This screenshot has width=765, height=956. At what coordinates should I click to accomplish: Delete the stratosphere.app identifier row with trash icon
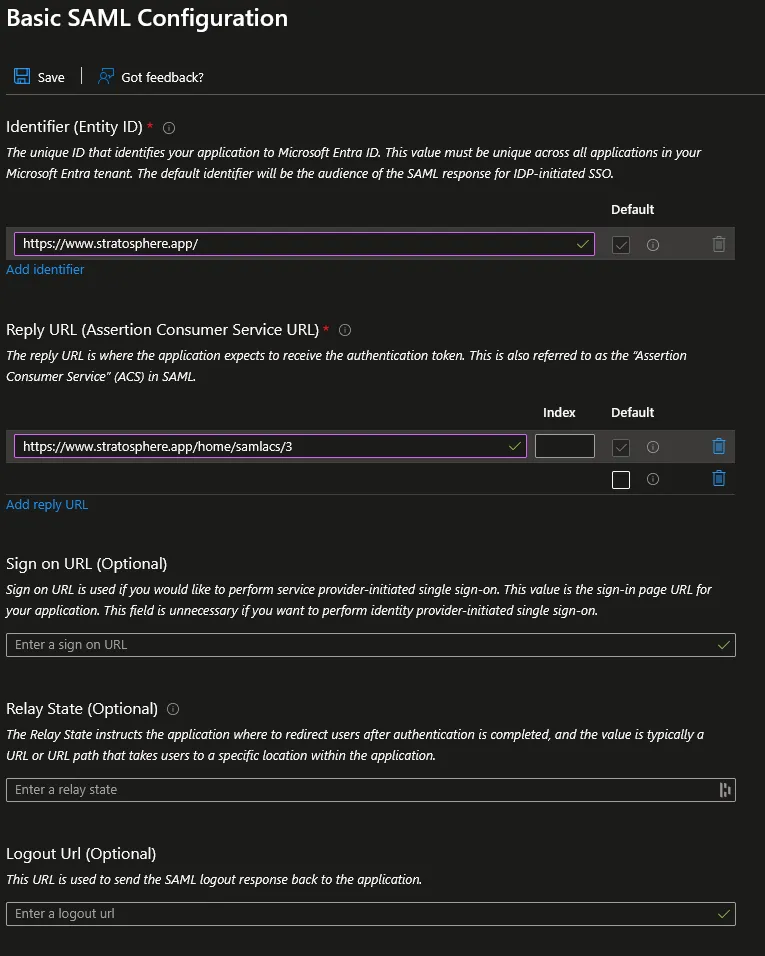click(x=719, y=244)
